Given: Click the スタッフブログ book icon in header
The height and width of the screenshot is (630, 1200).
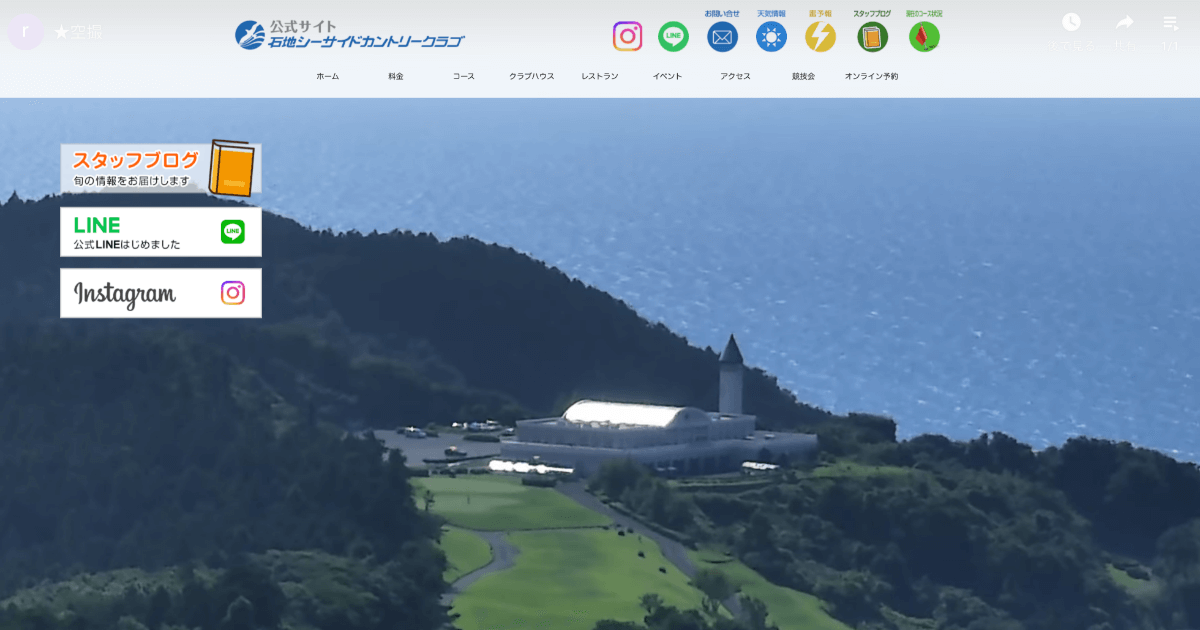Looking at the screenshot, I should coord(873,36).
